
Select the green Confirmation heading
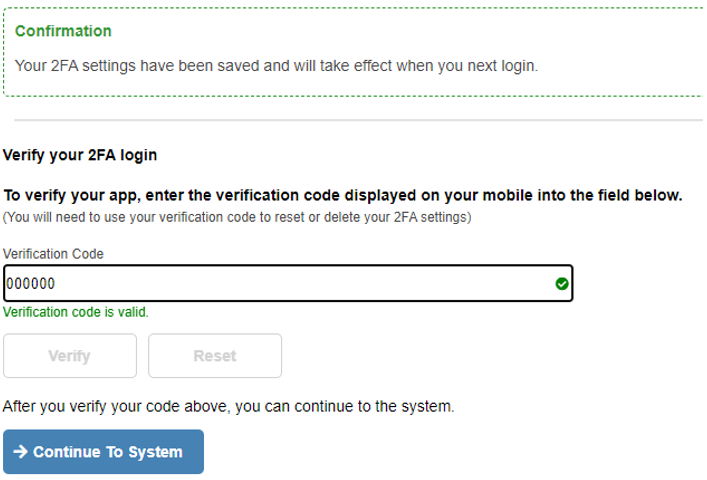[x=63, y=31]
